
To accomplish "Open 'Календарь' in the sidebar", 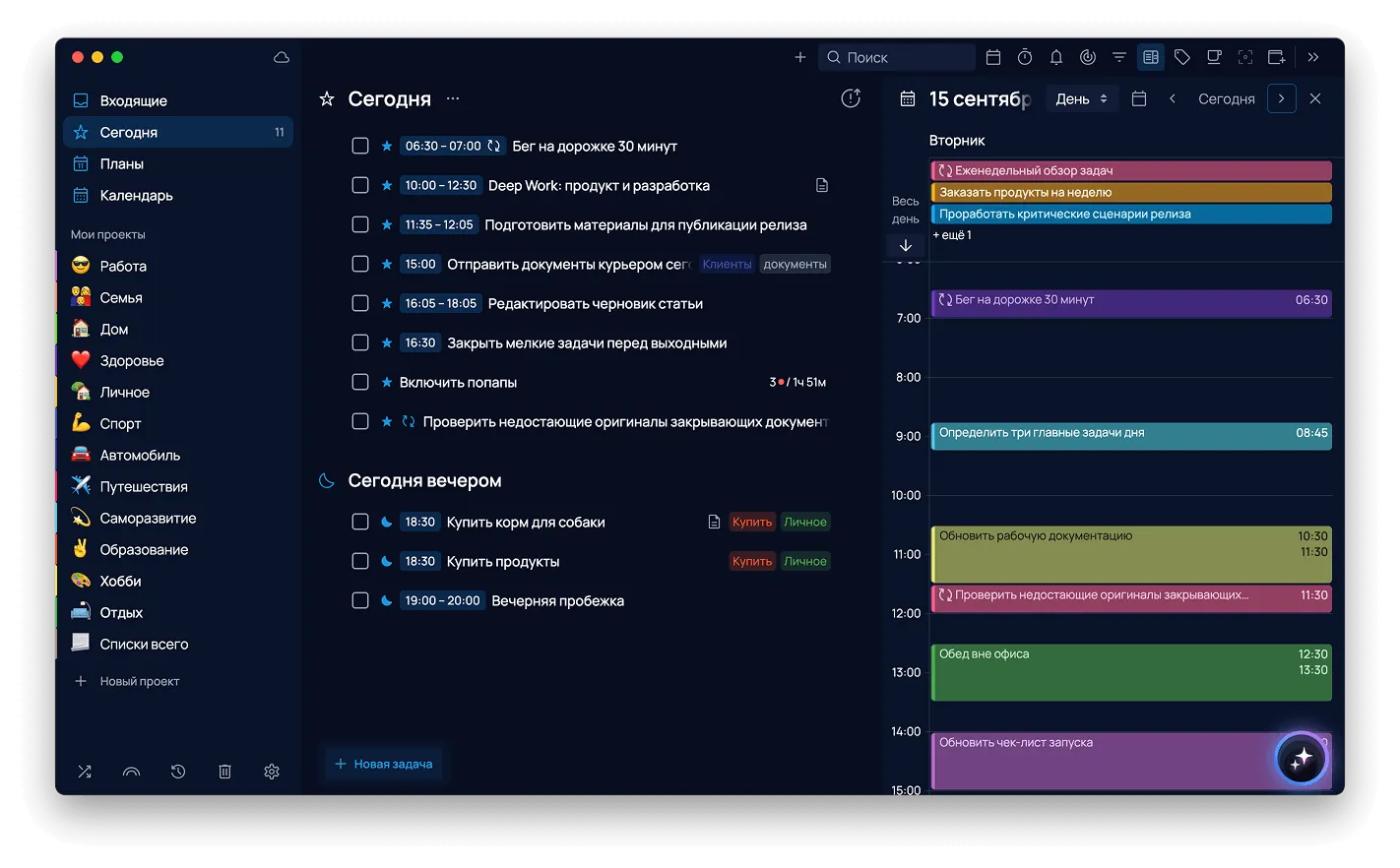I will (x=178, y=195).
